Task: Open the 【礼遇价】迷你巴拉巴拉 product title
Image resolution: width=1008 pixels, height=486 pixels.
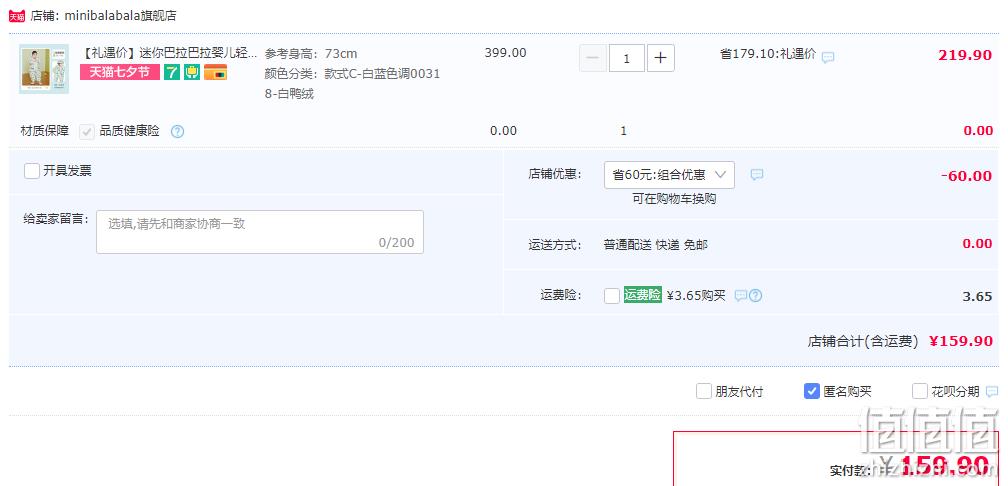Action: (x=170, y=53)
